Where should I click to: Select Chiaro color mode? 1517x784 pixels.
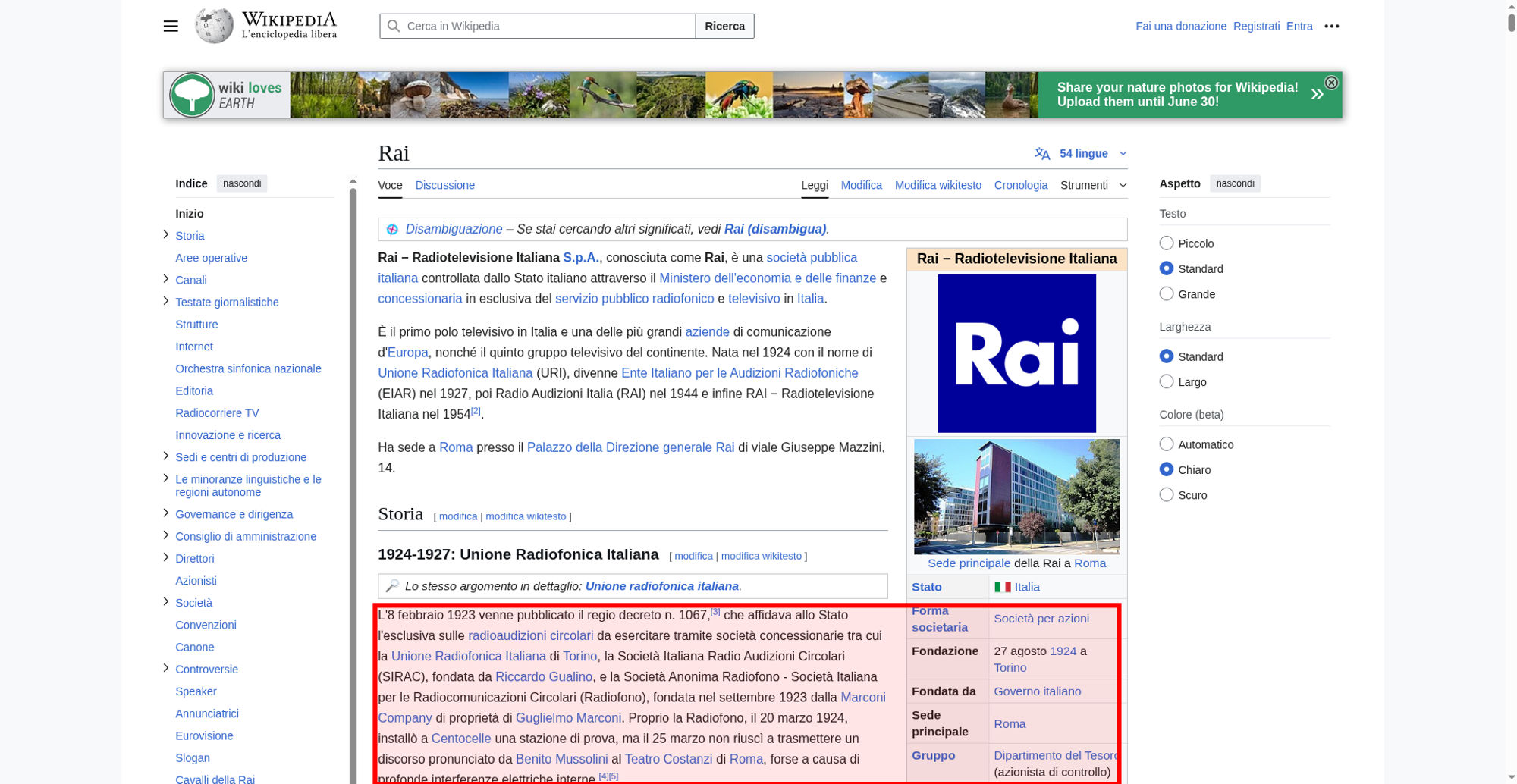point(1167,469)
